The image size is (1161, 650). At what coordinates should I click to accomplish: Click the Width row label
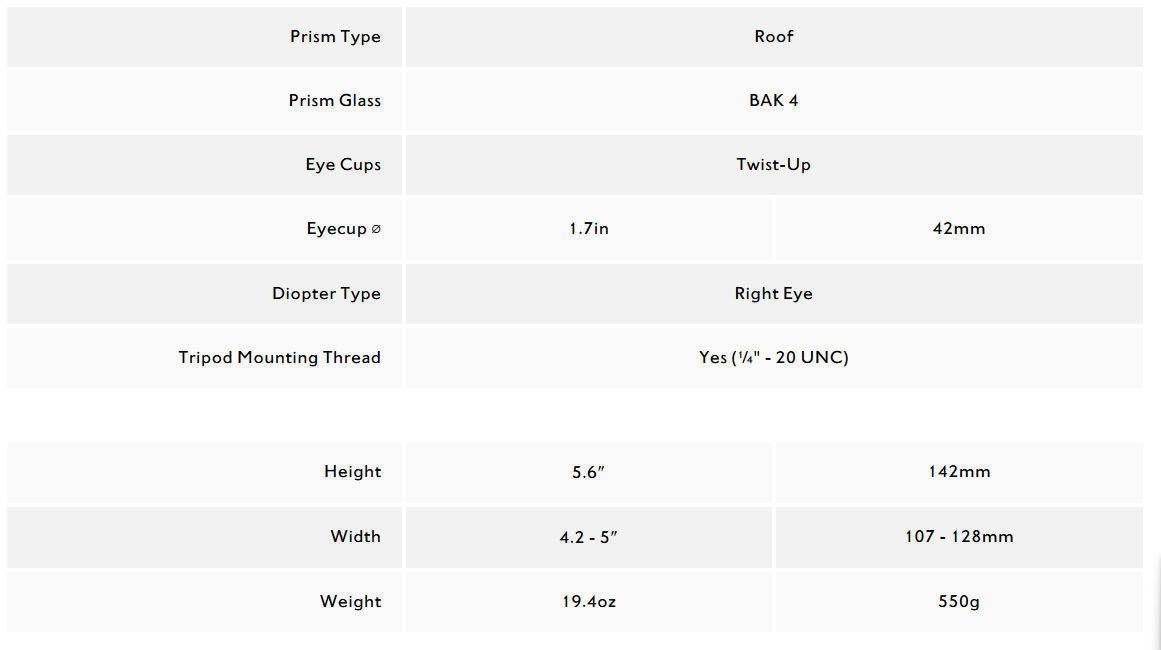(355, 537)
